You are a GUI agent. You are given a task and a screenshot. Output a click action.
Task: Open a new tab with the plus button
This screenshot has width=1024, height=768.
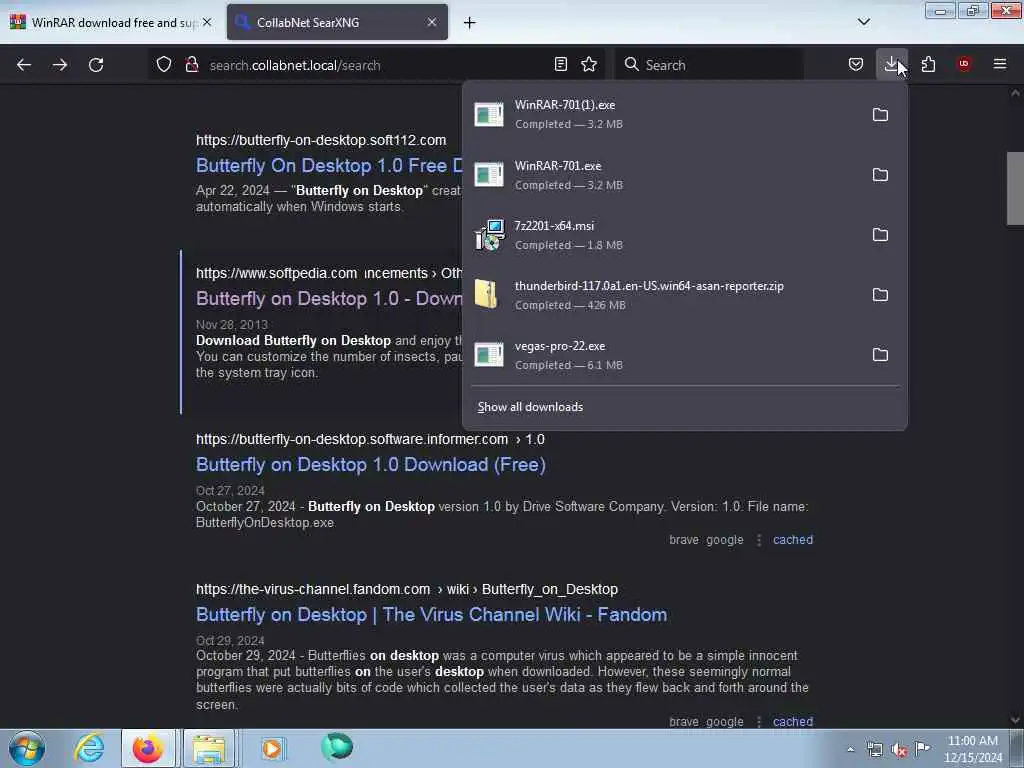click(x=470, y=23)
